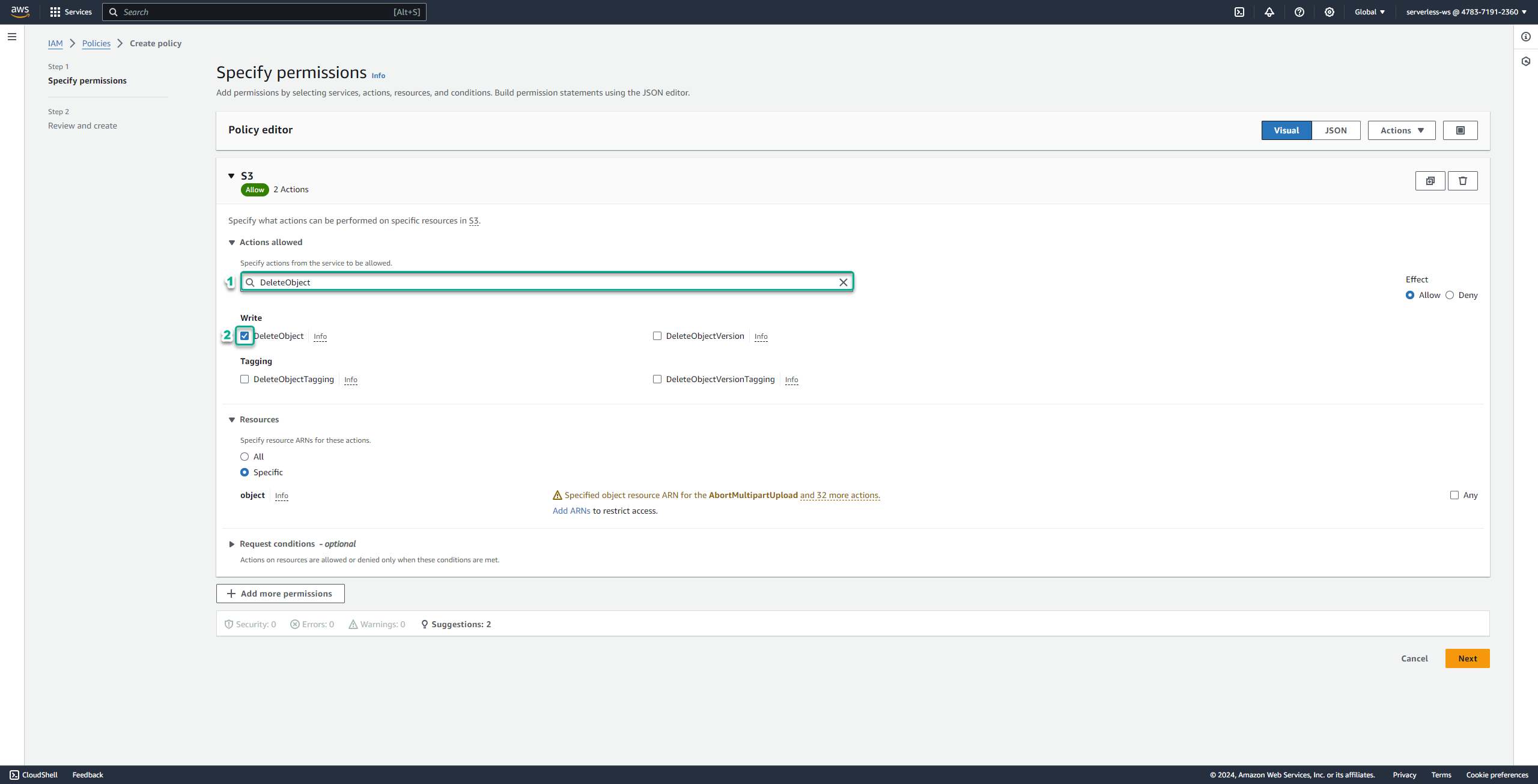This screenshot has width=1538, height=784.
Task: Click in the top AWS search field
Action: pos(264,12)
